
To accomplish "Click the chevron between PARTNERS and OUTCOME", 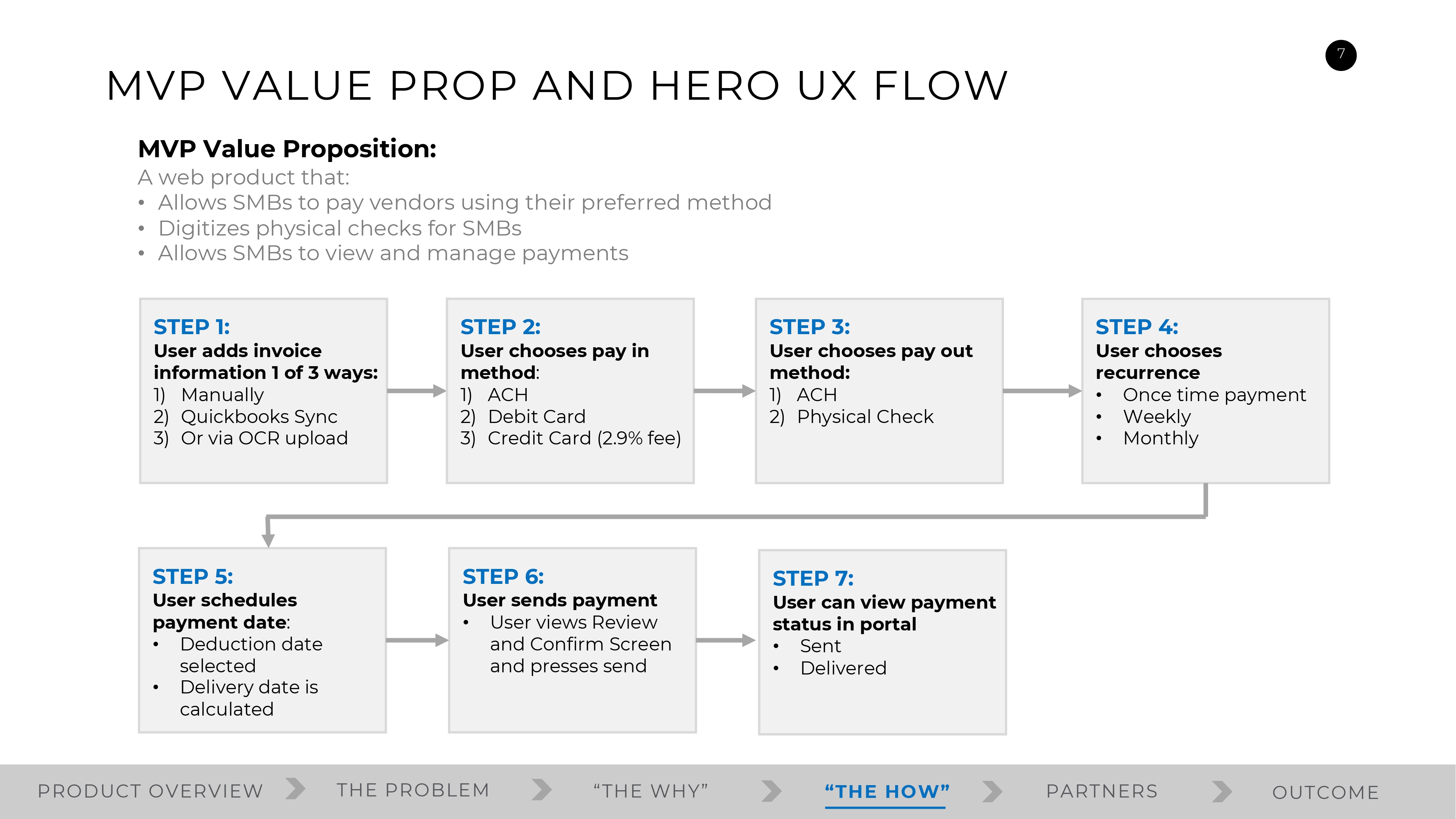I will coord(1222,791).
